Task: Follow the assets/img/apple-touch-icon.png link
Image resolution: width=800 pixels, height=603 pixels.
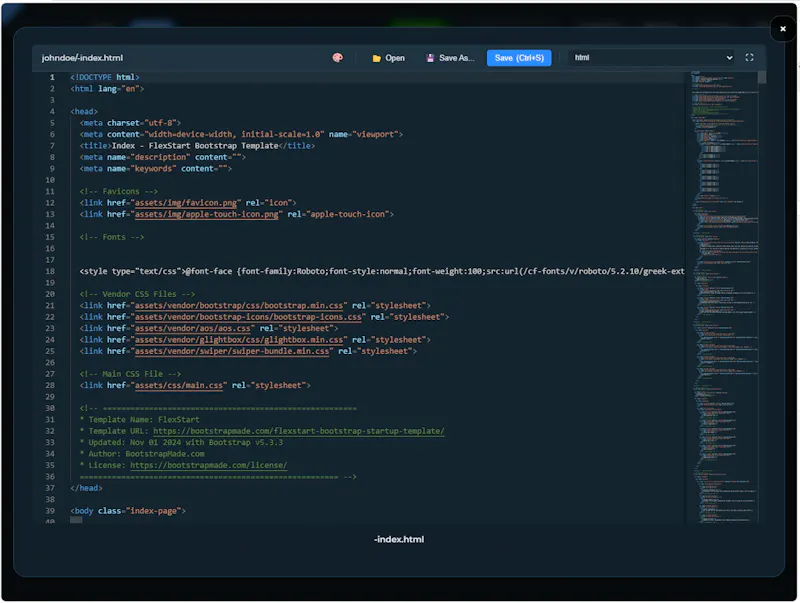Action: tap(207, 214)
